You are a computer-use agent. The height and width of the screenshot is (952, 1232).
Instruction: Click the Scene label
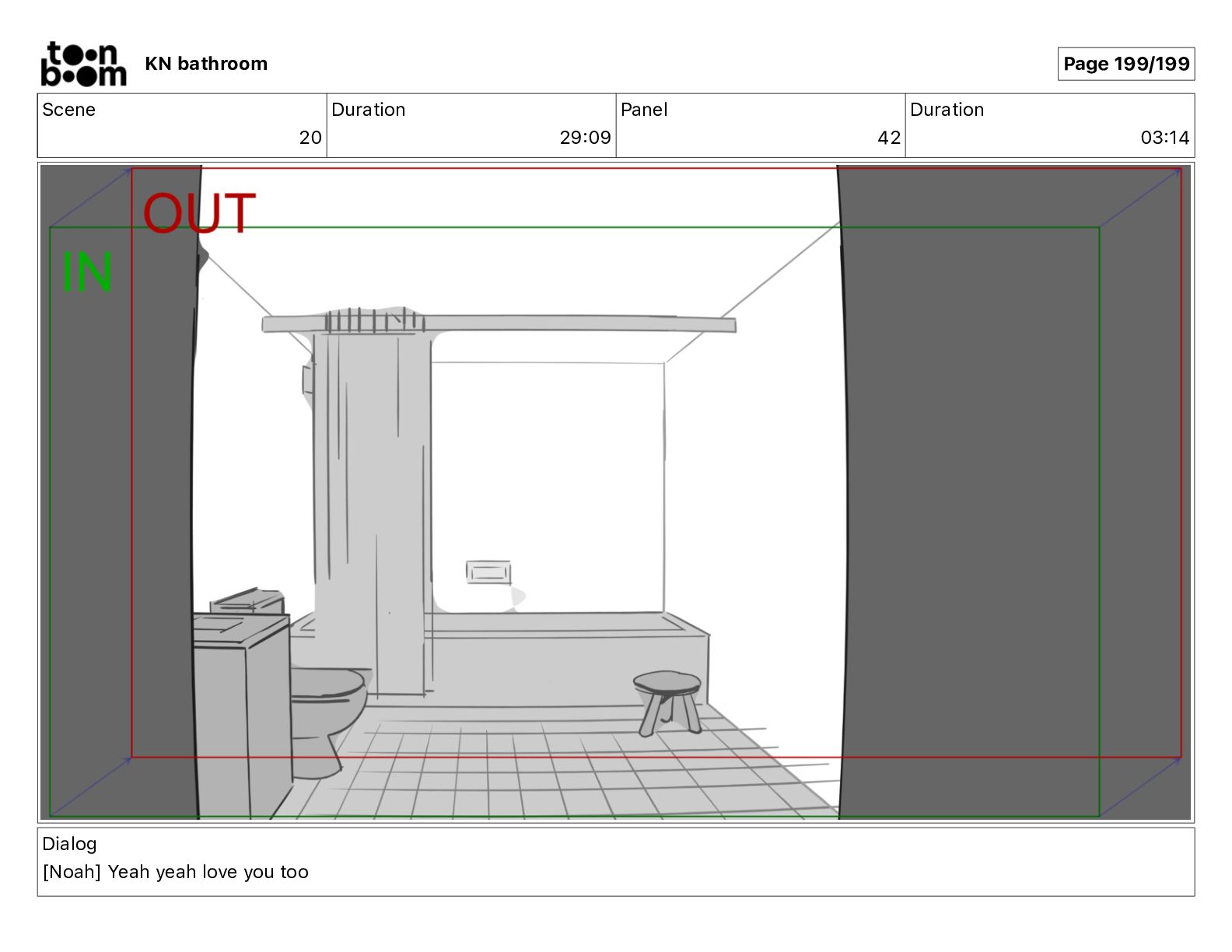click(x=68, y=110)
